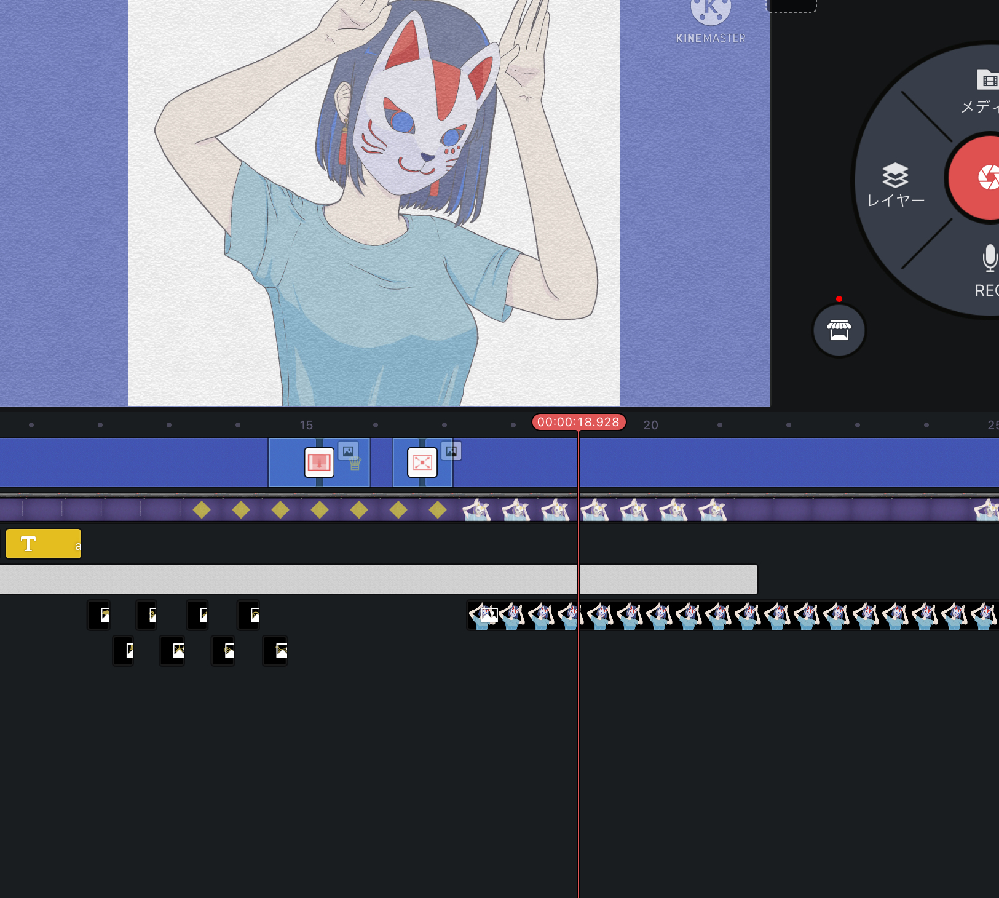The height and width of the screenshot is (898, 999).
Task: Open the メディア media browser
Action: coord(981,91)
